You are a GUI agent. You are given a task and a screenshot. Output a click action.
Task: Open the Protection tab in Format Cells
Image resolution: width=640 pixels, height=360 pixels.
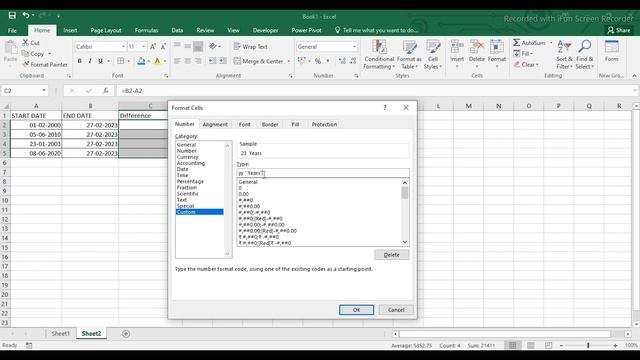pyautogui.click(x=324, y=124)
